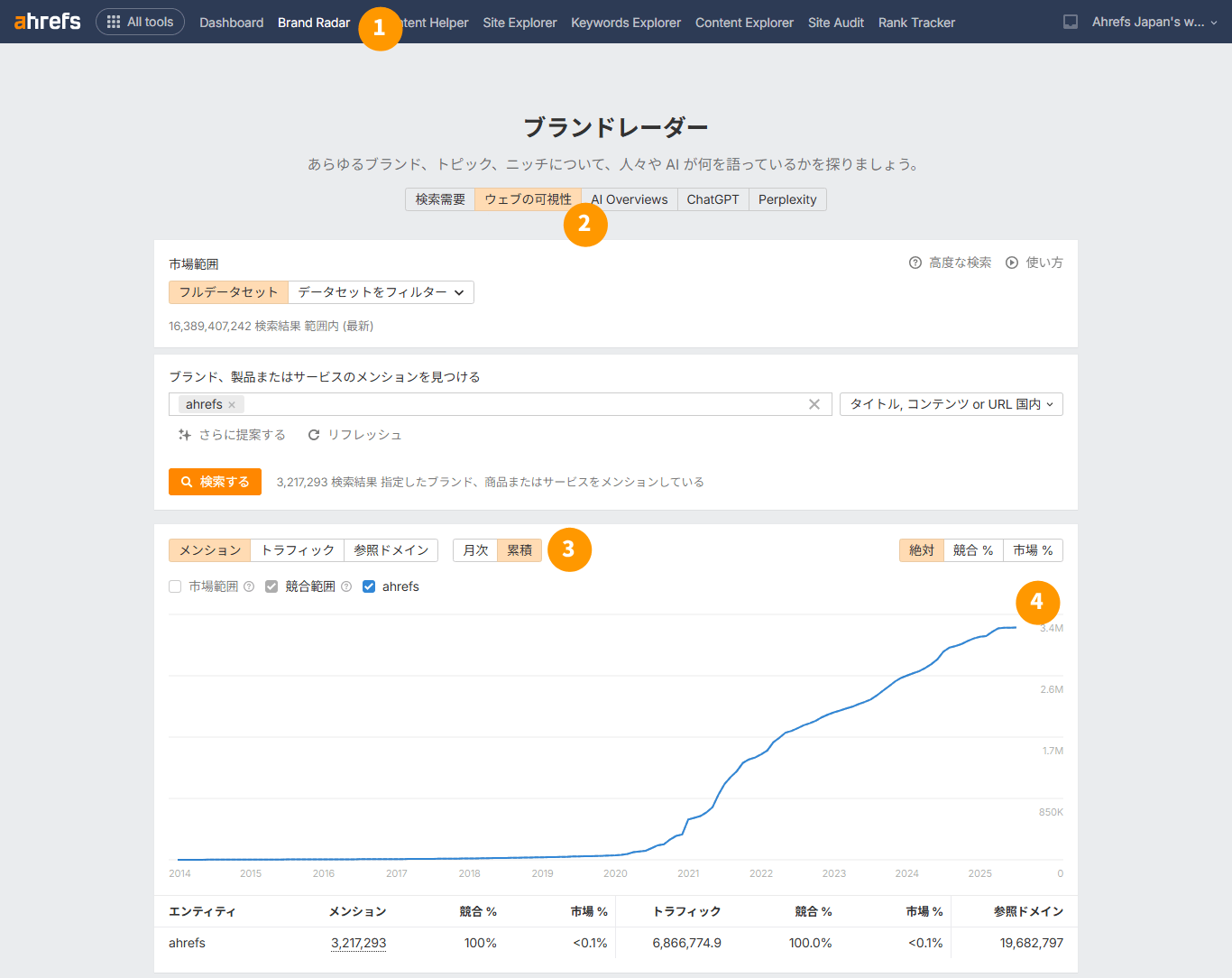The height and width of the screenshot is (978, 1232).
Task: Expand the Ahrefs Japan workspace chevron
Action: [1214, 23]
